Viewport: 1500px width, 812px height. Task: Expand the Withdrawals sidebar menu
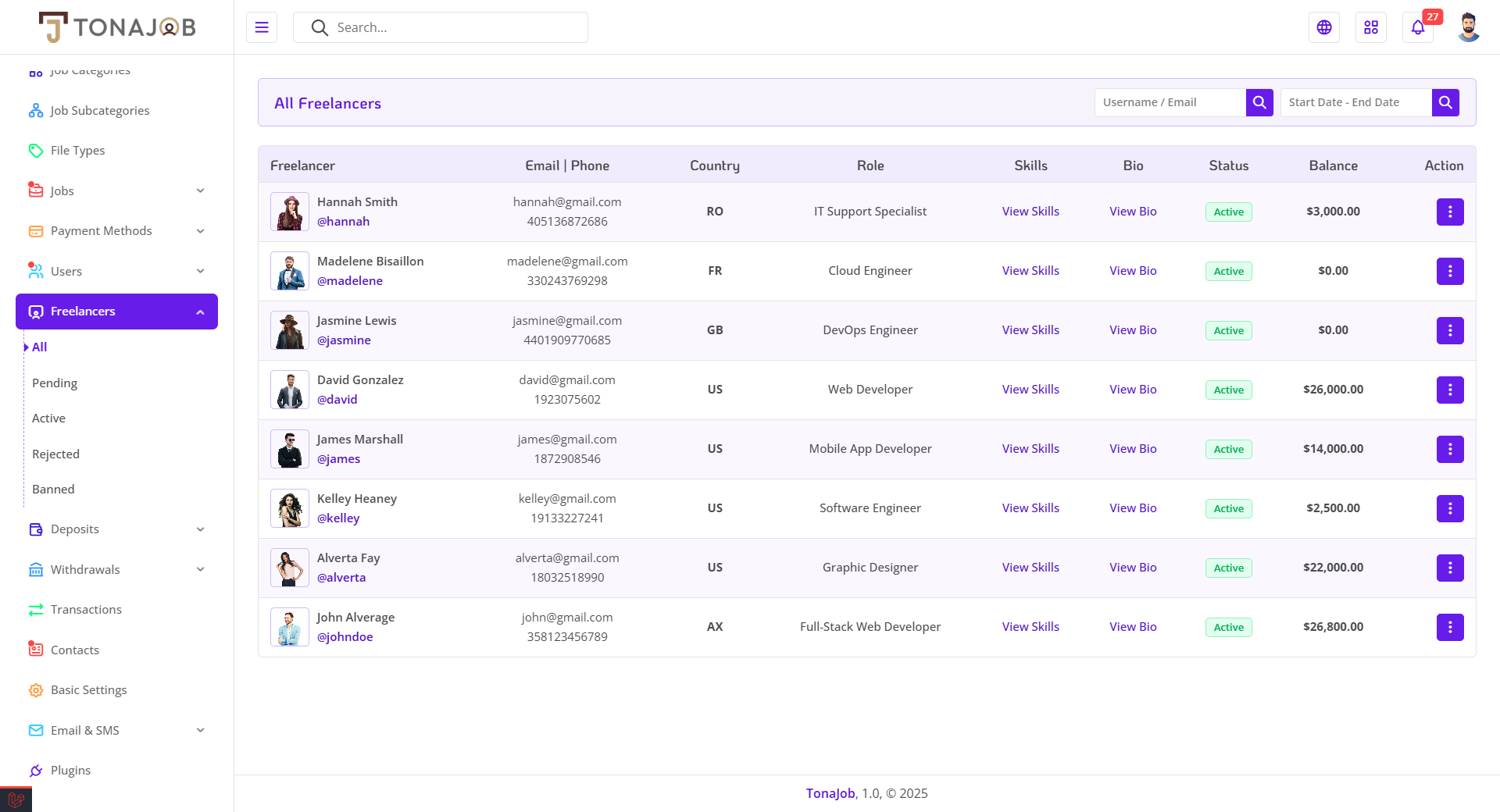point(116,569)
